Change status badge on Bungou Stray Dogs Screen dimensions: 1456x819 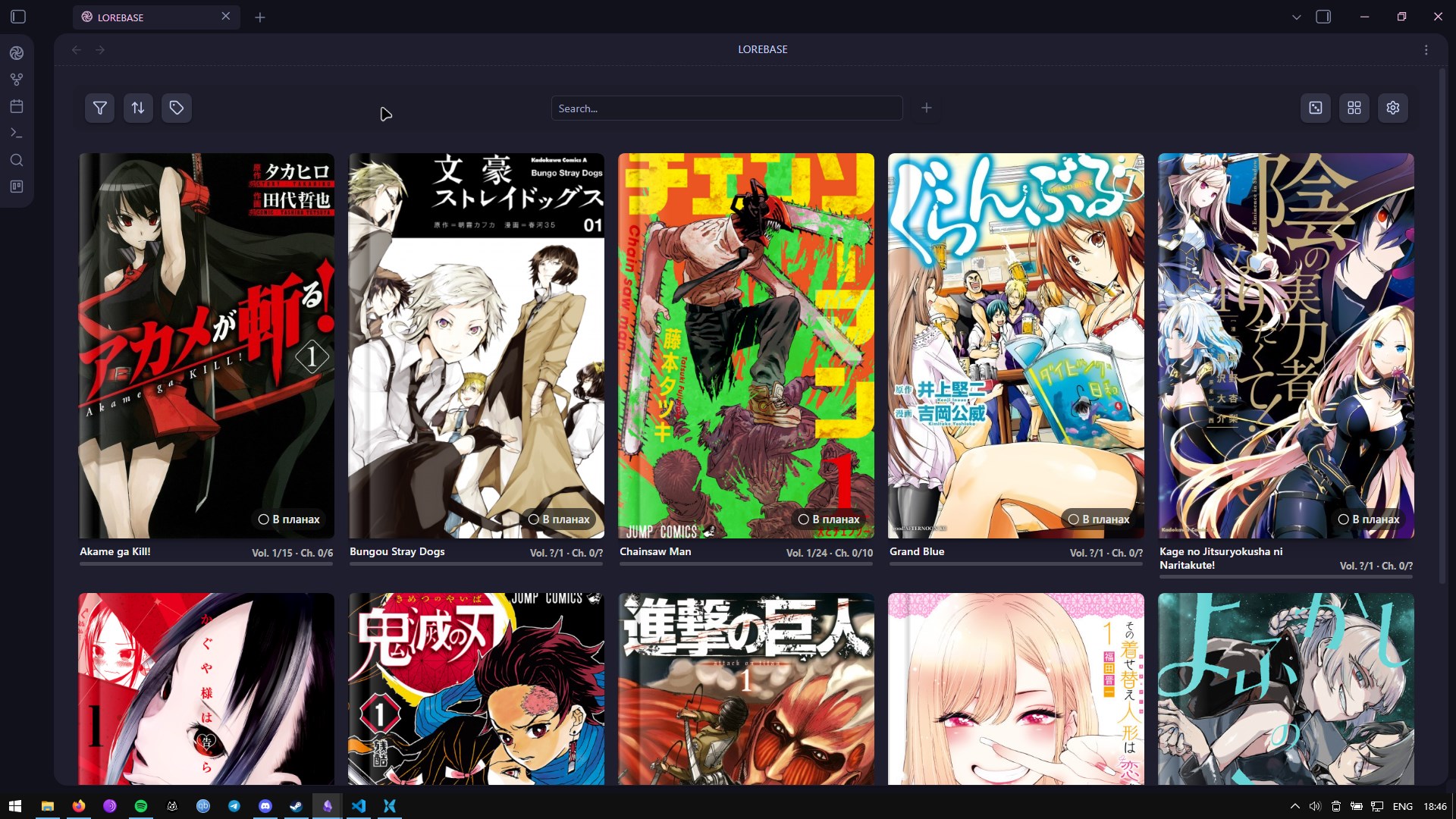tap(559, 519)
